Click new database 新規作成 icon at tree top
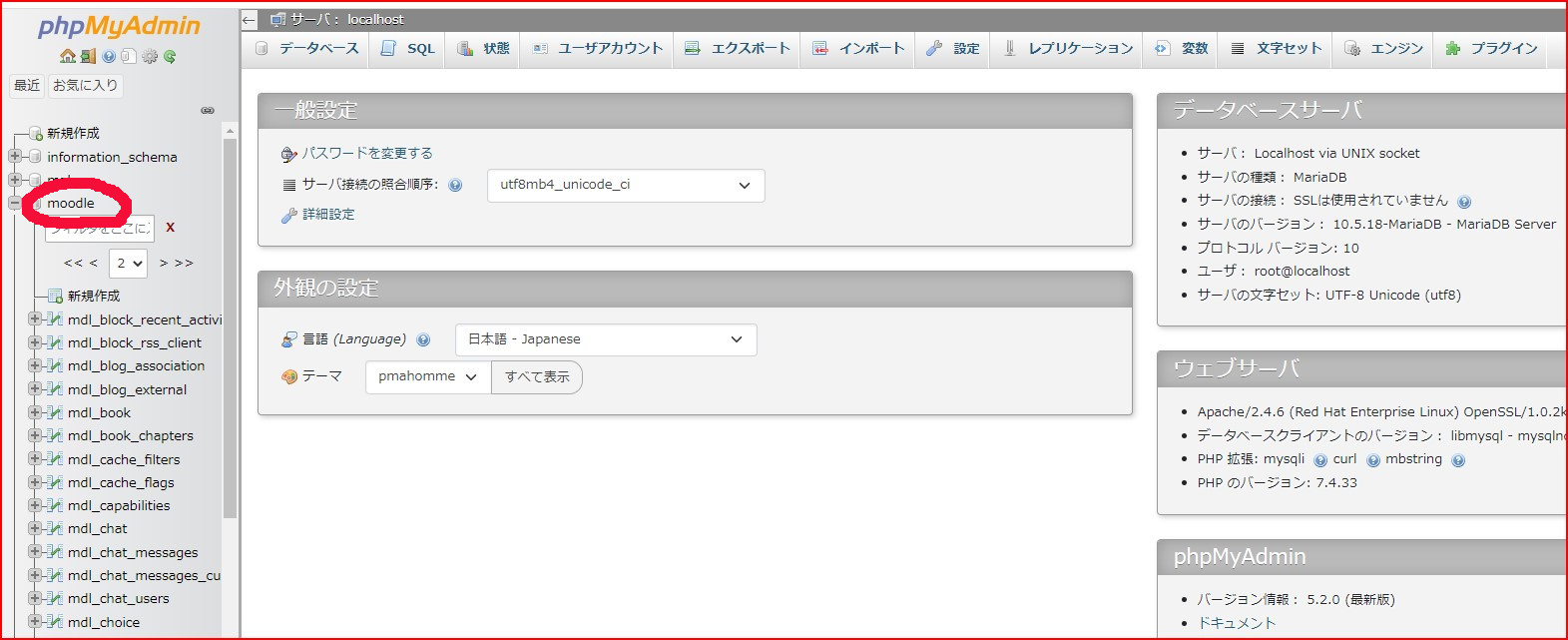 pos(35,133)
